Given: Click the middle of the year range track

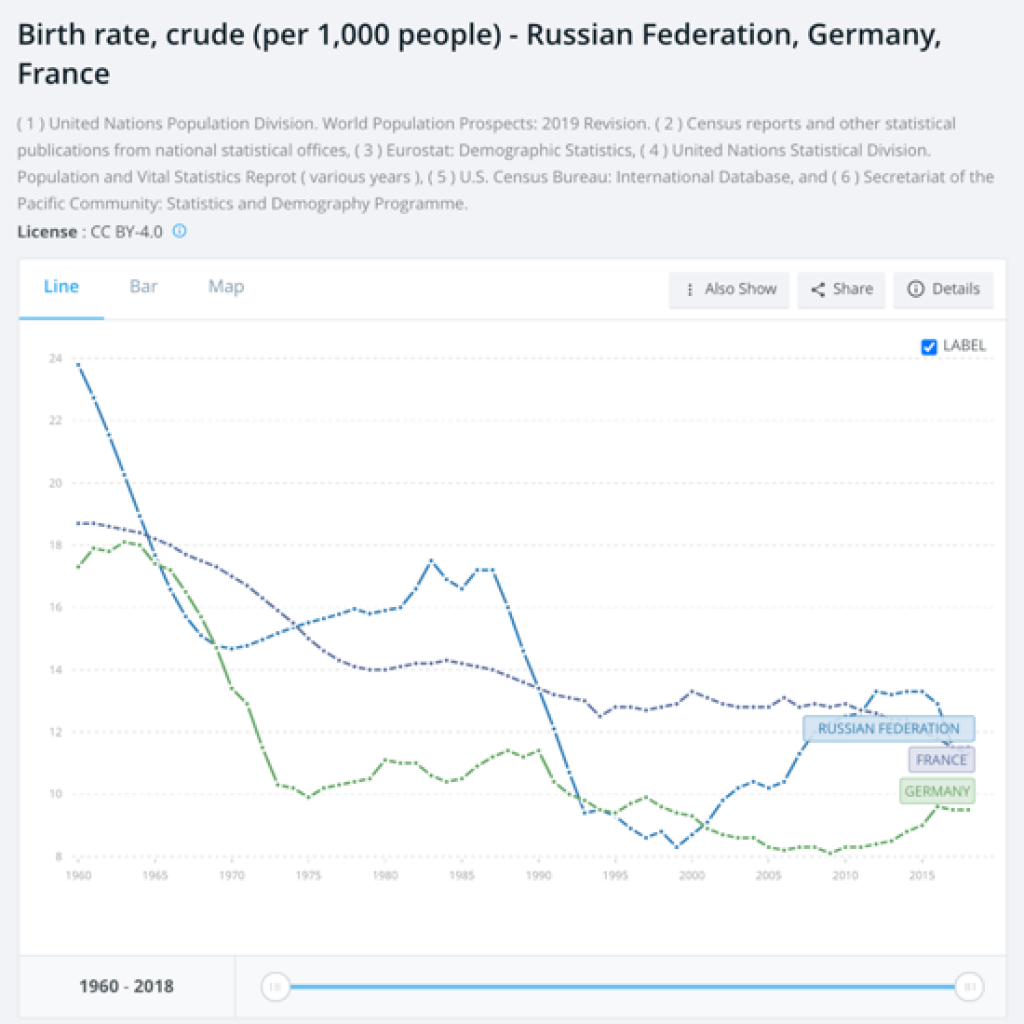Looking at the screenshot, I should pyautogui.click(x=621, y=987).
